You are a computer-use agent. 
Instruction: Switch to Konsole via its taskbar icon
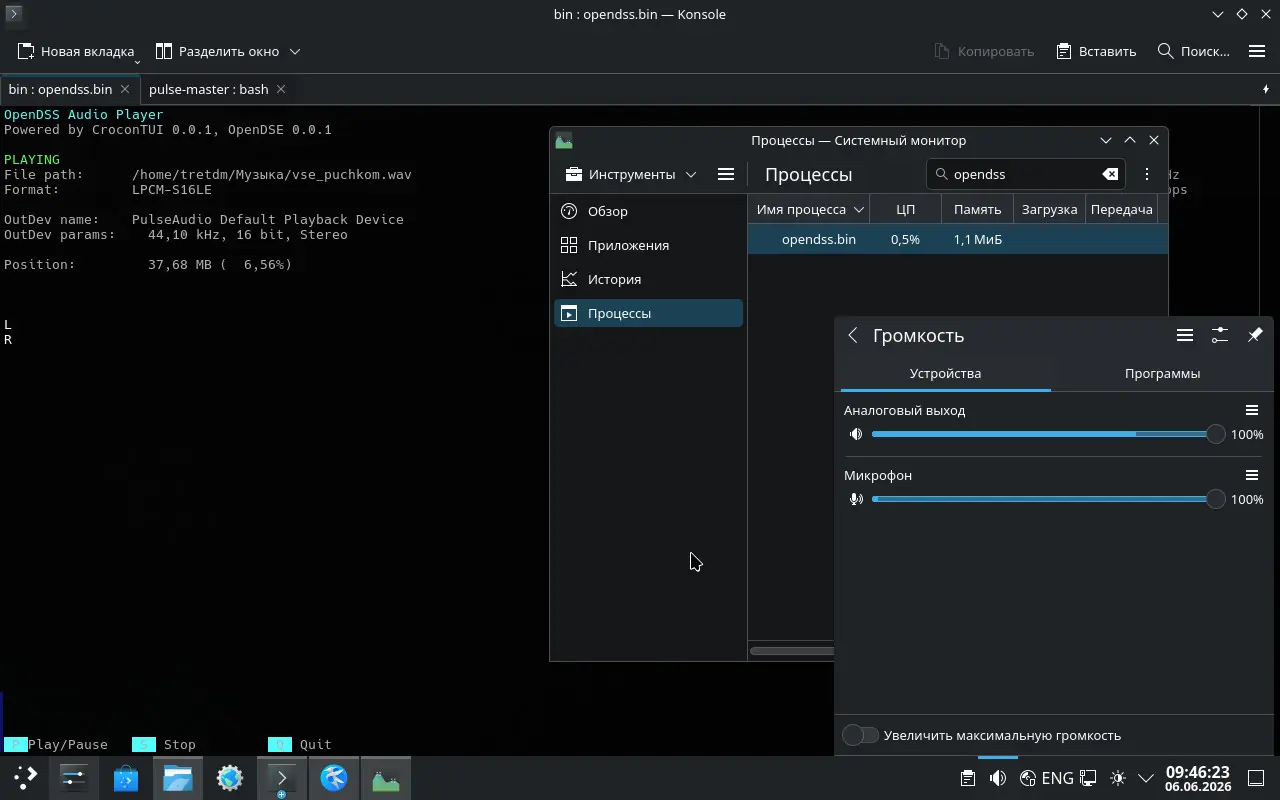[x=282, y=777]
